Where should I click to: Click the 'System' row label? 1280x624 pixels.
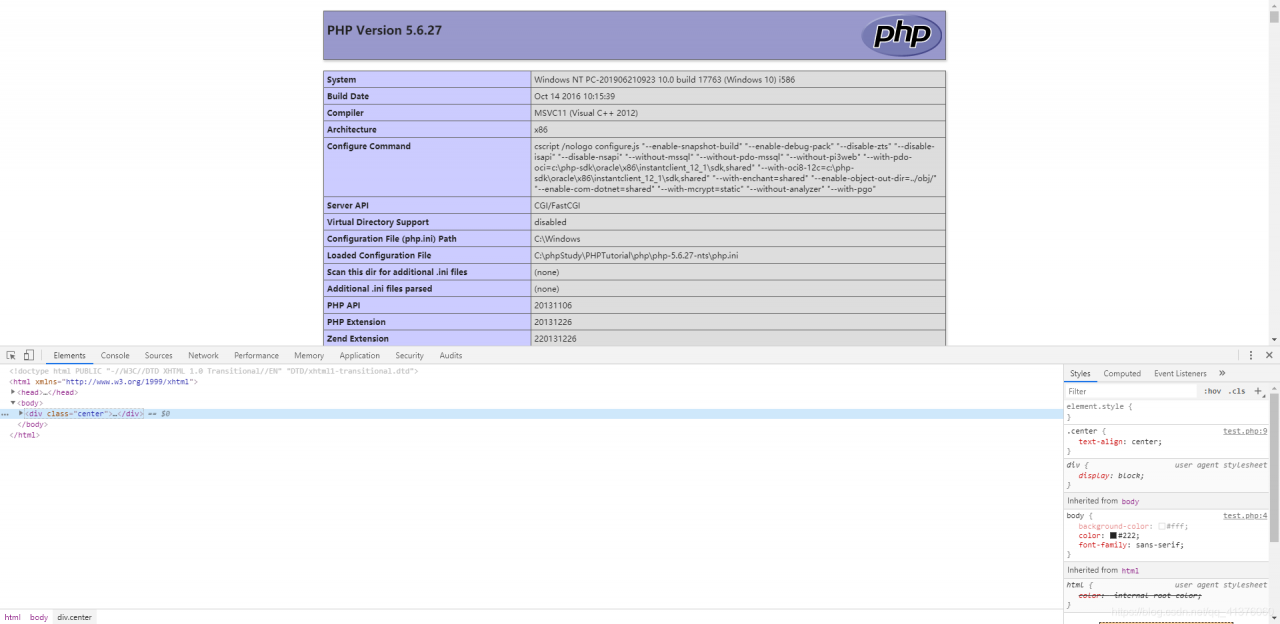click(341, 79)
